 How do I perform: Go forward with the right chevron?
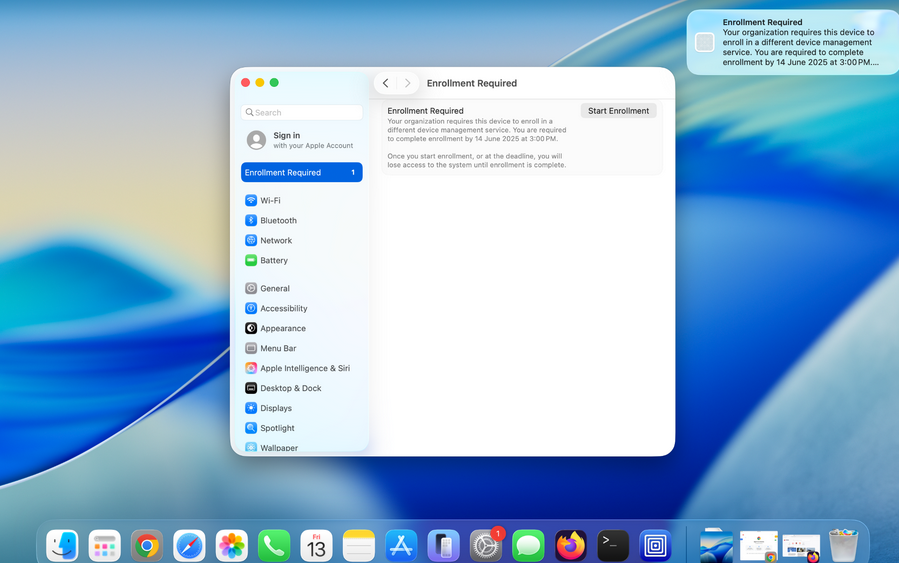click(x=407, y=83)
